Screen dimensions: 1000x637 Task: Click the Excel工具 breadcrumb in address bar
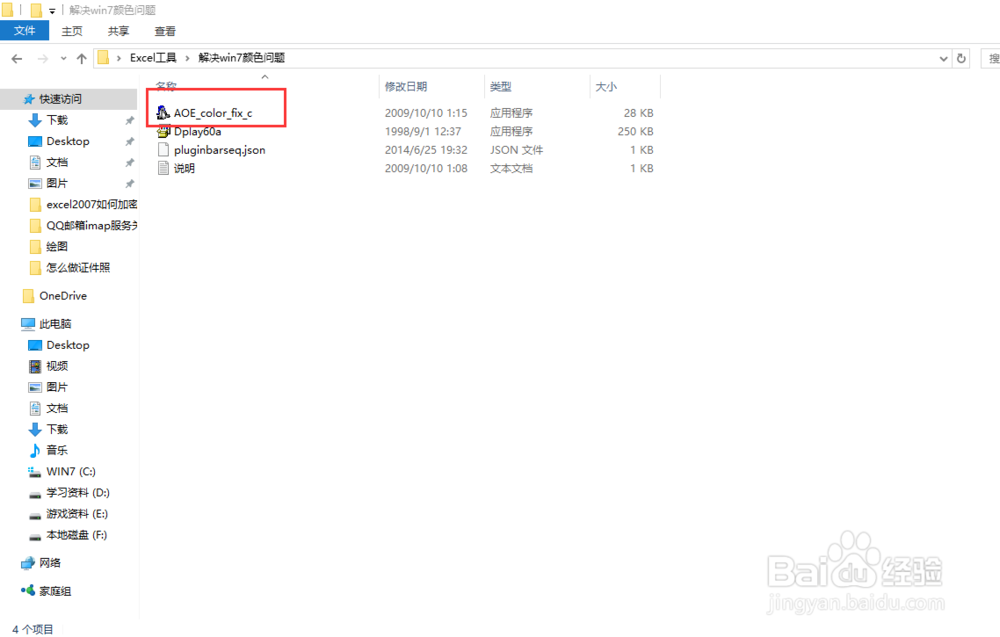[153, 58]
